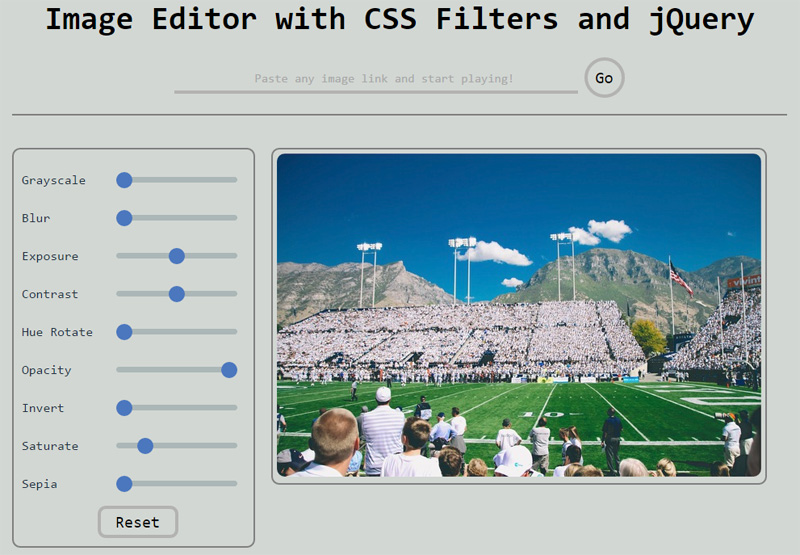This screenshot has height=555, width=800.
Task: Click the page title heading
Action: [x=399, y=19]
